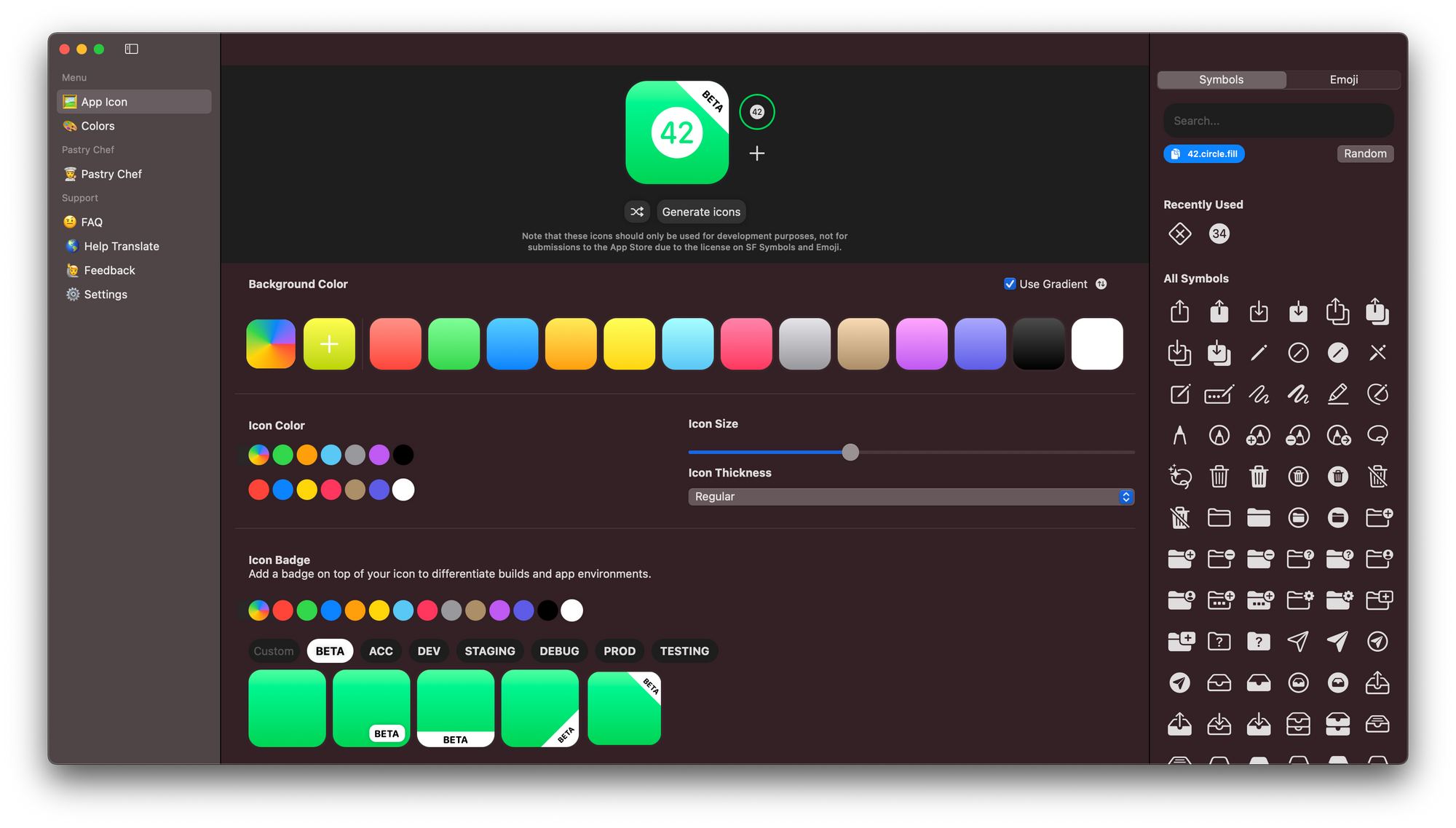Click the symbol Search field
Screen dimensions: 1456x828
[x=1278, y=121]
